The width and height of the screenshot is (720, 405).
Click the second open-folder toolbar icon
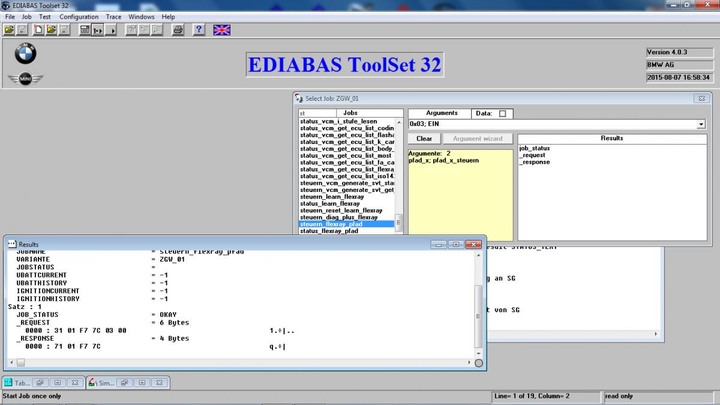[51, 30]
